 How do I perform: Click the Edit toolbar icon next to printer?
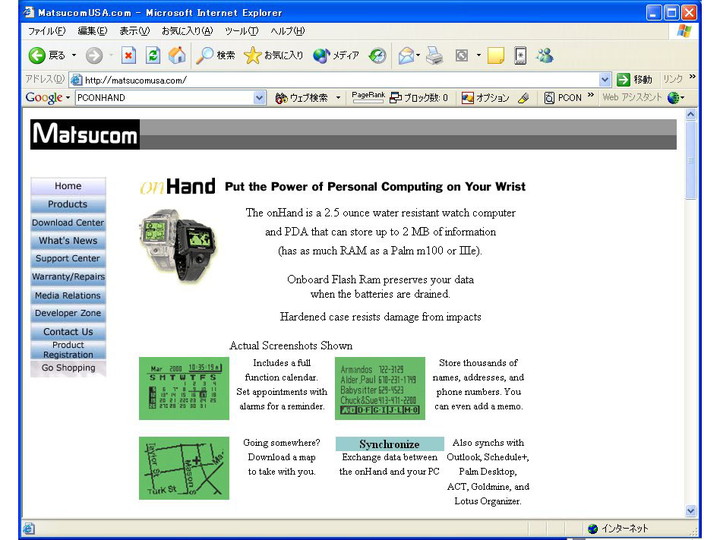461,56
